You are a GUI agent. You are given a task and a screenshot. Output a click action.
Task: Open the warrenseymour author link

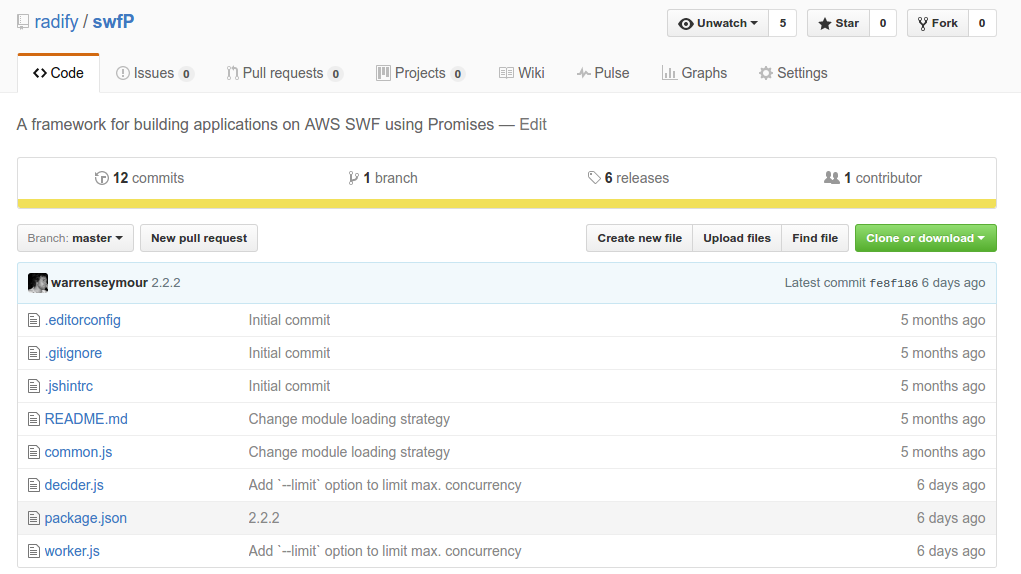tap(99, 282)
